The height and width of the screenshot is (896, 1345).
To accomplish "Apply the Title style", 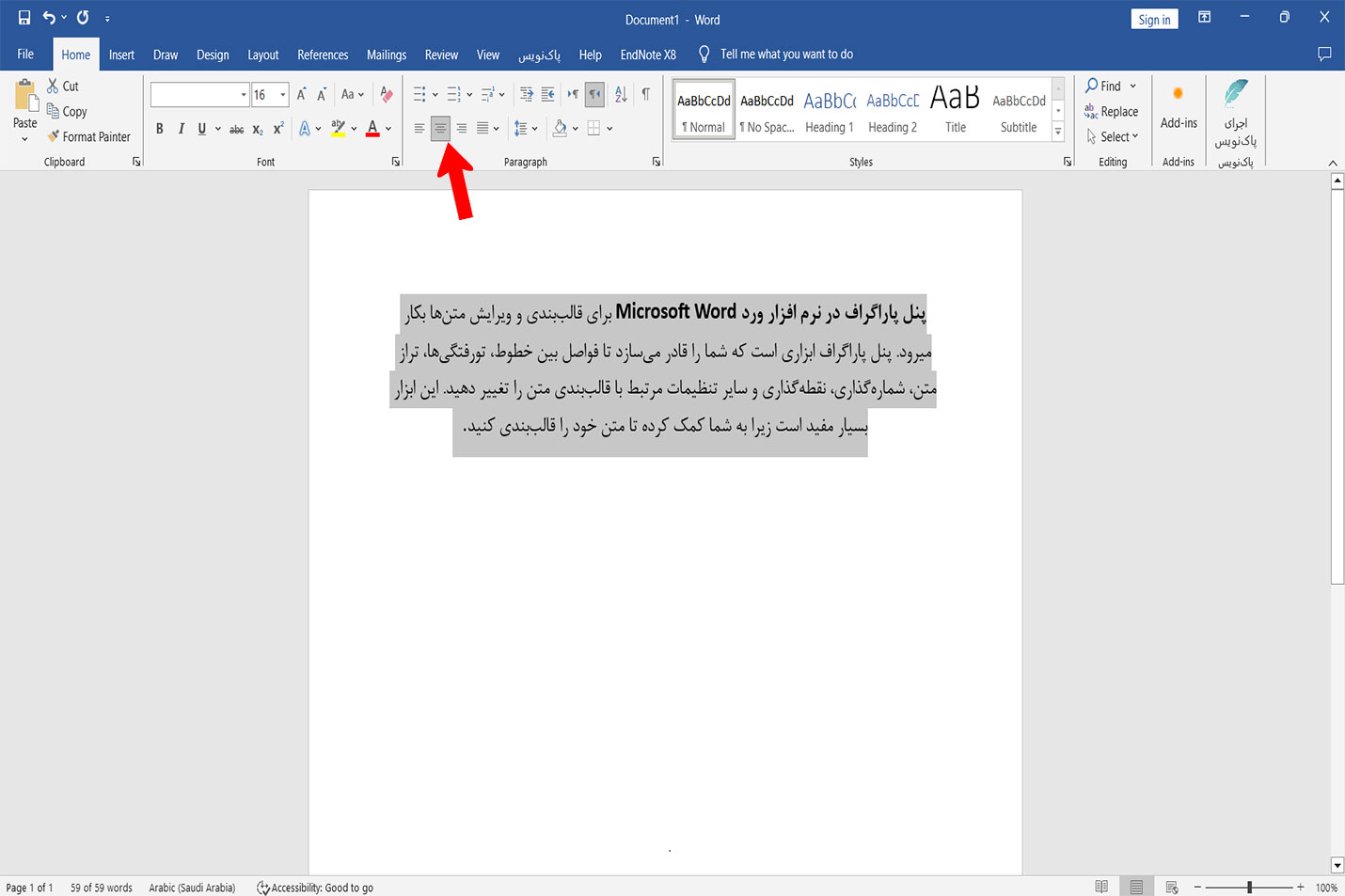I will [956, 110].
